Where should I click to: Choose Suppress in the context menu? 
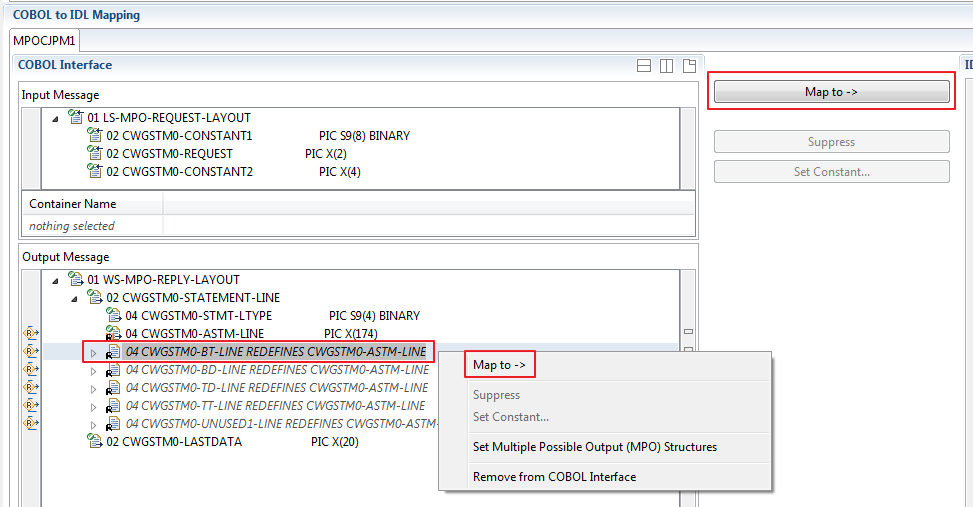click(x=496, y=395)
